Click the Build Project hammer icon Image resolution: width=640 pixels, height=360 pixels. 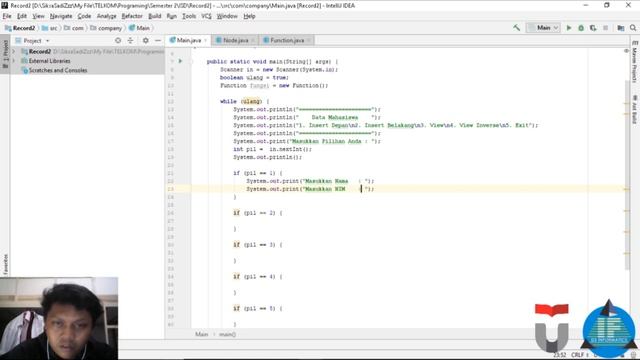click(x=516, y=28)
